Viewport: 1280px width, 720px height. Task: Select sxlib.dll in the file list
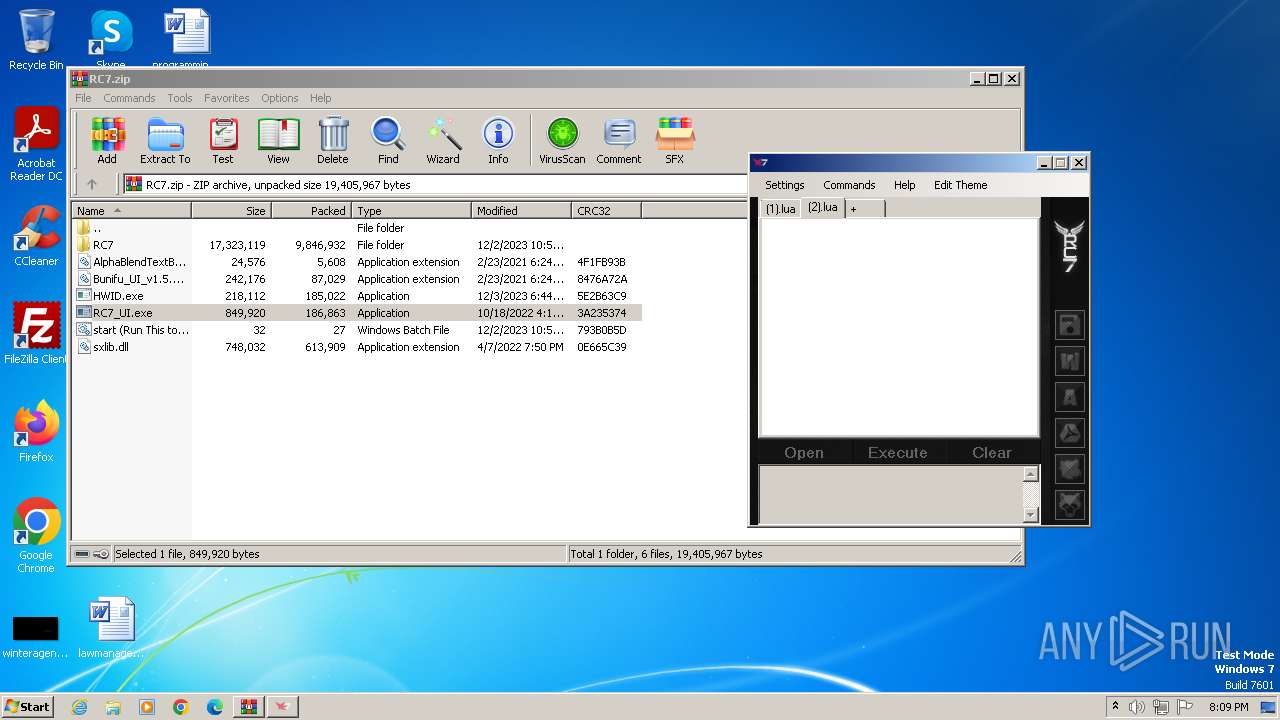357,347
